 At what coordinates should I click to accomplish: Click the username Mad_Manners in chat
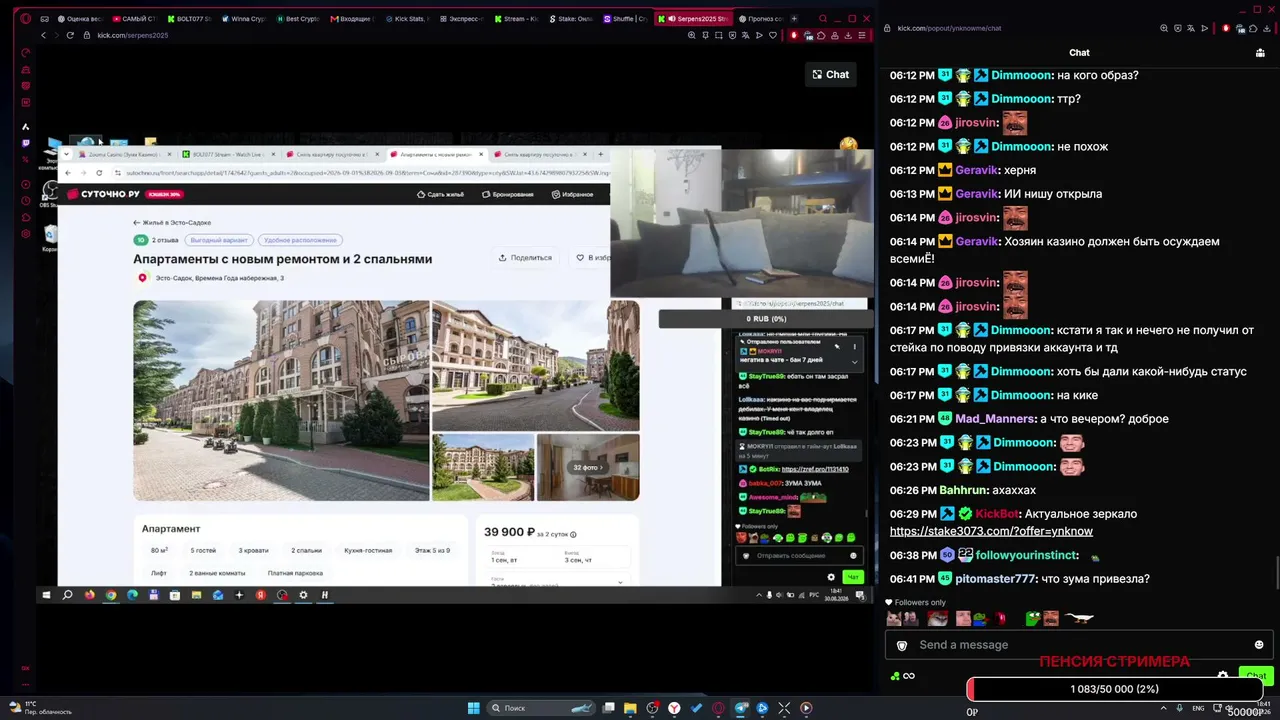pos(995,419)
